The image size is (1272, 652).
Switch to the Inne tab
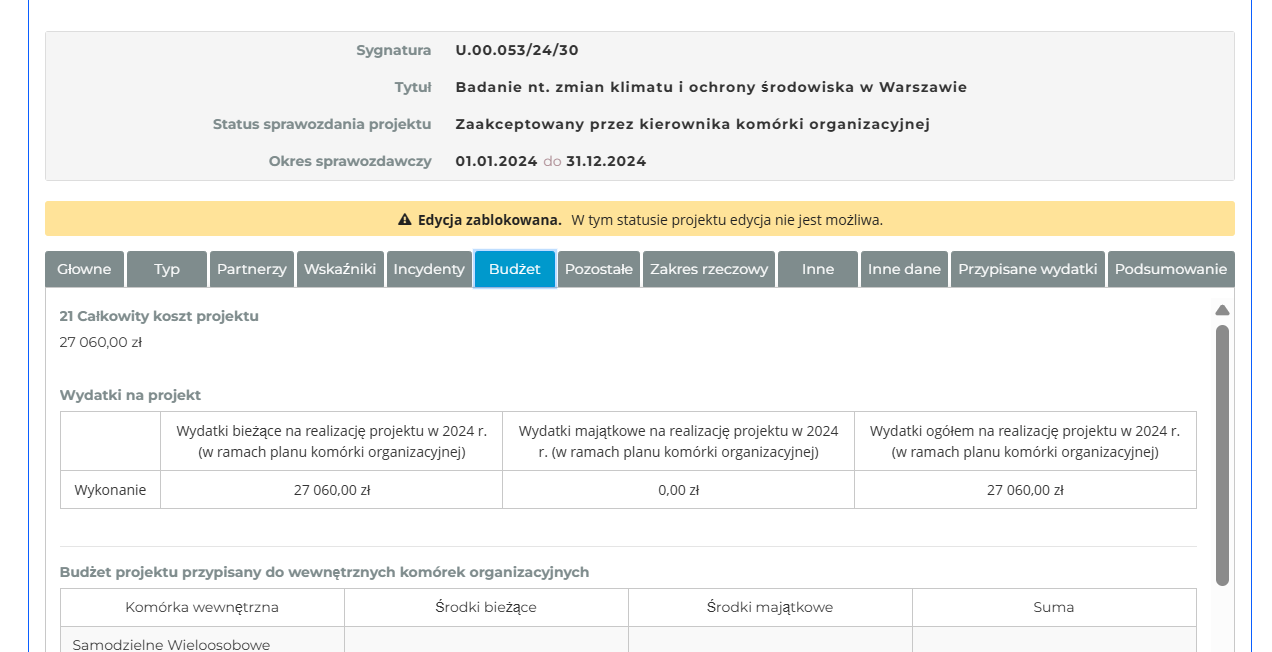(x=817, y=269)
